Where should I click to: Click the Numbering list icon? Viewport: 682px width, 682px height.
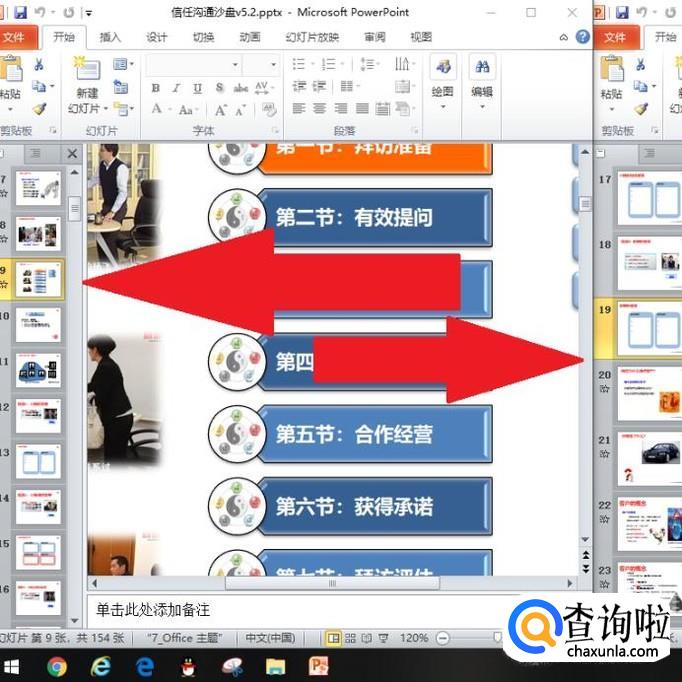click(328, 64)
